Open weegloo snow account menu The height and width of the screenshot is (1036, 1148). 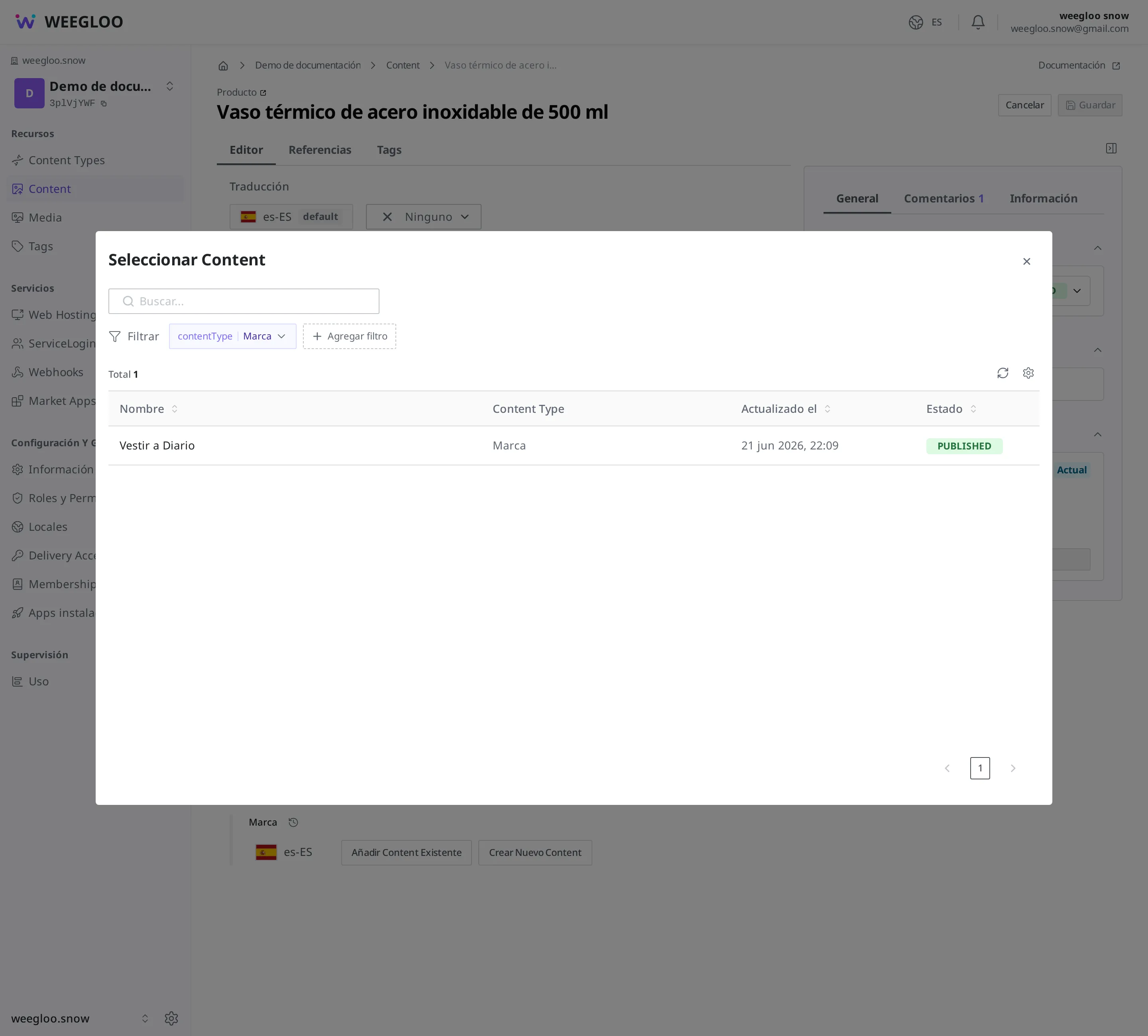tap(1069, 22)
